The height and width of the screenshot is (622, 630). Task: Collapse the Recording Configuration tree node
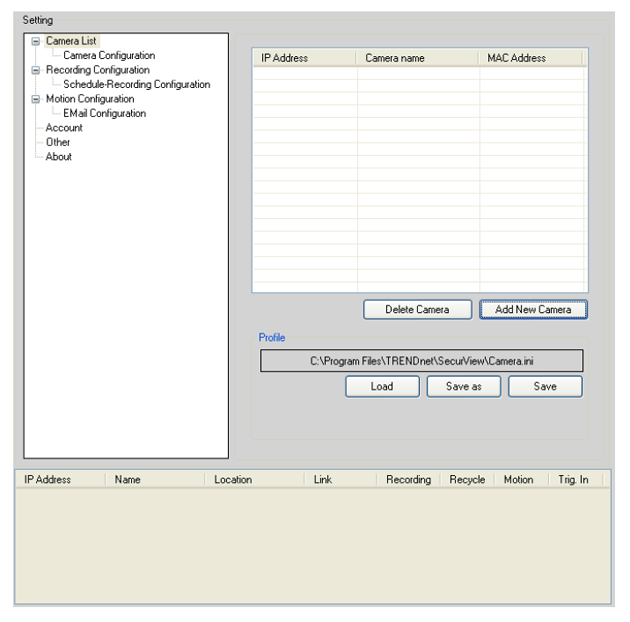click(36, 71)
